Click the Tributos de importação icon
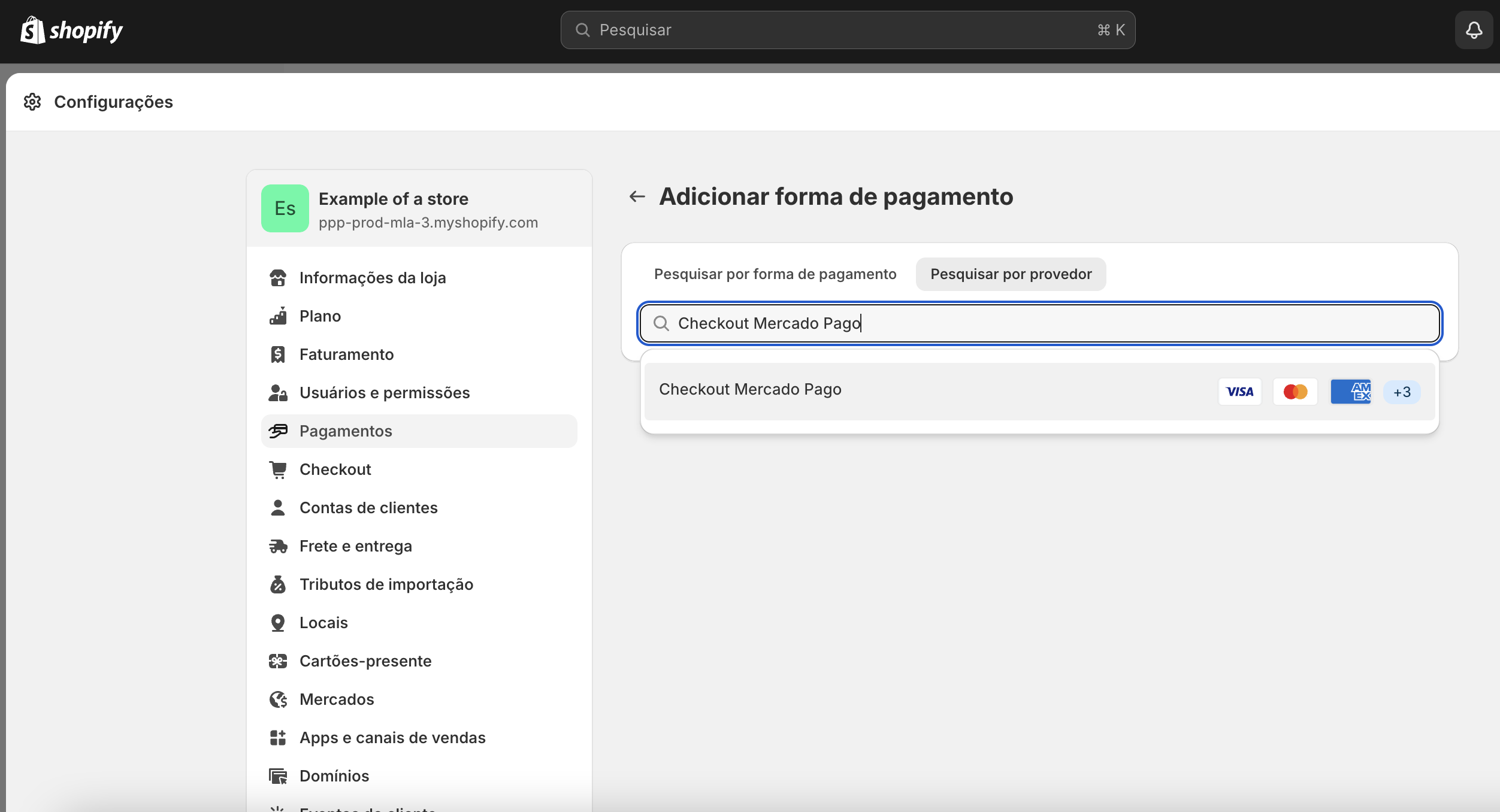Image resolution: width=1500 pixels, height=812 pixels. coord(278,584)
